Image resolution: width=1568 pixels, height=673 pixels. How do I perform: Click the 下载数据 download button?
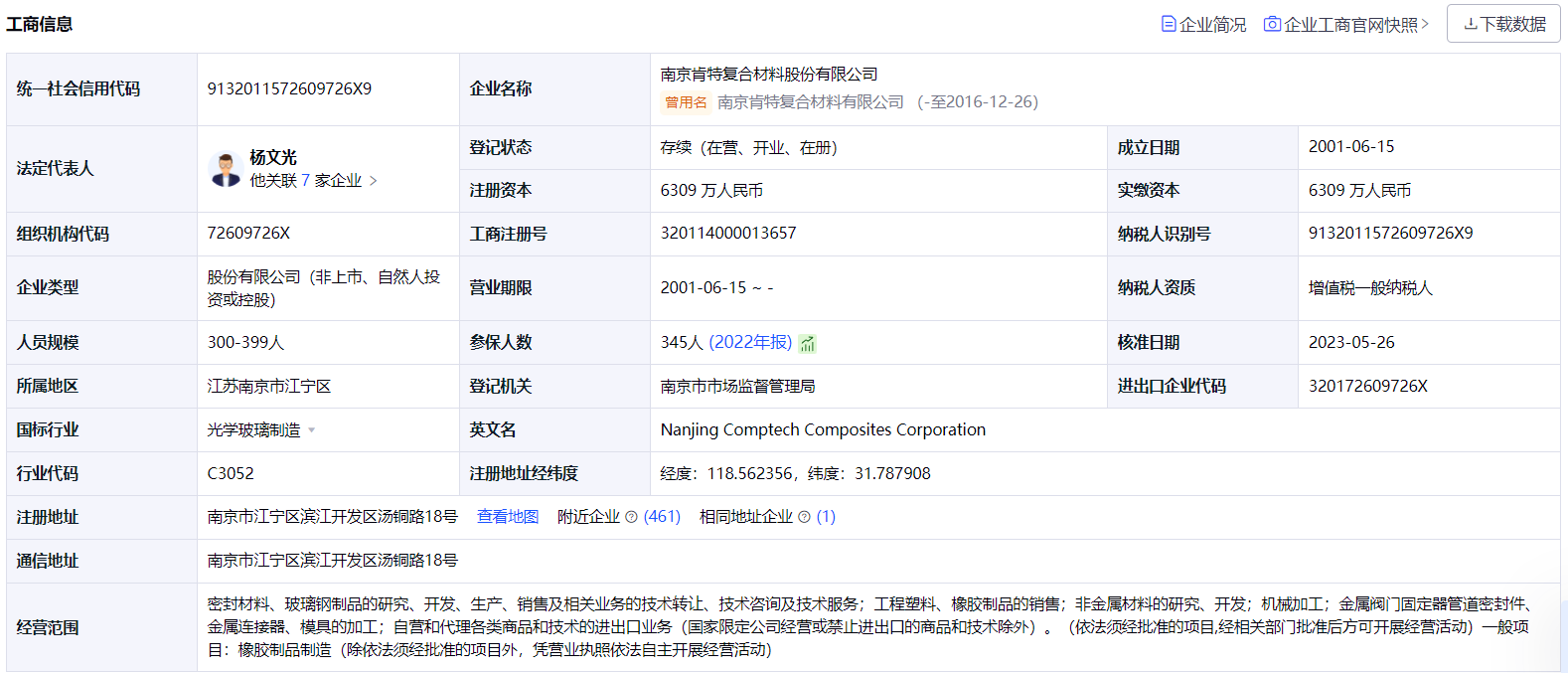1503,24
